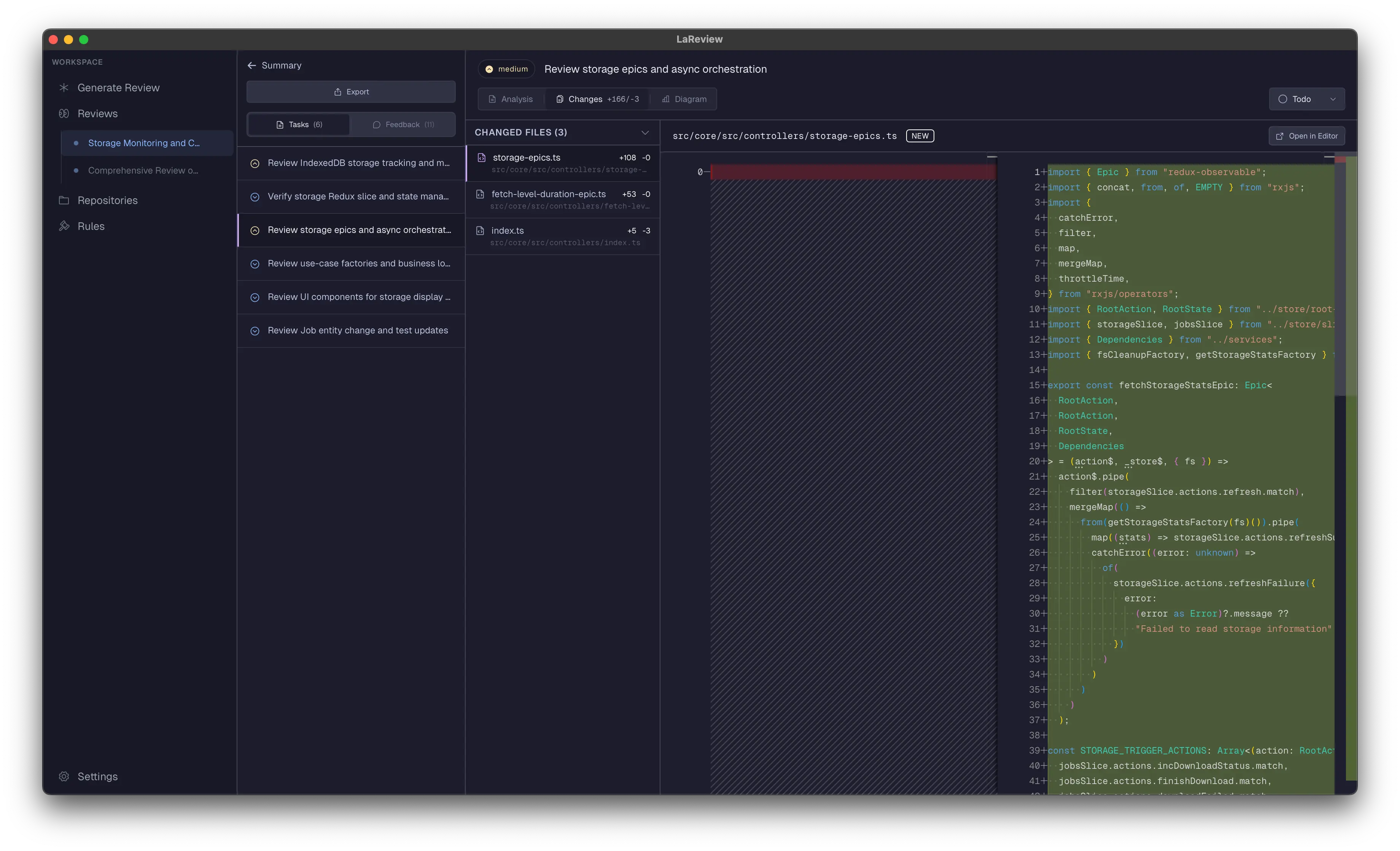The width and height of the screenshot is (1400, 851).
Task: Click the Feedback speech-bubble icon
Action: tap(376, 124)
